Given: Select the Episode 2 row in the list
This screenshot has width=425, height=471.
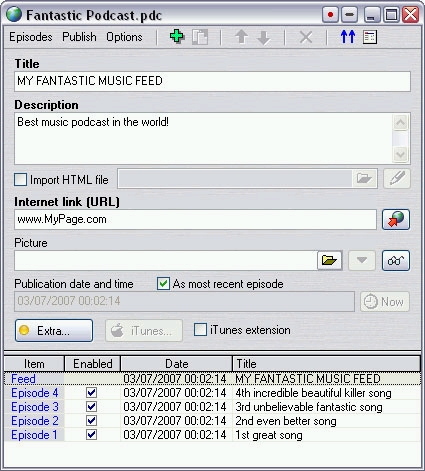Looking at the screenshot, I should pyautogui.click(x=212, y=421).
